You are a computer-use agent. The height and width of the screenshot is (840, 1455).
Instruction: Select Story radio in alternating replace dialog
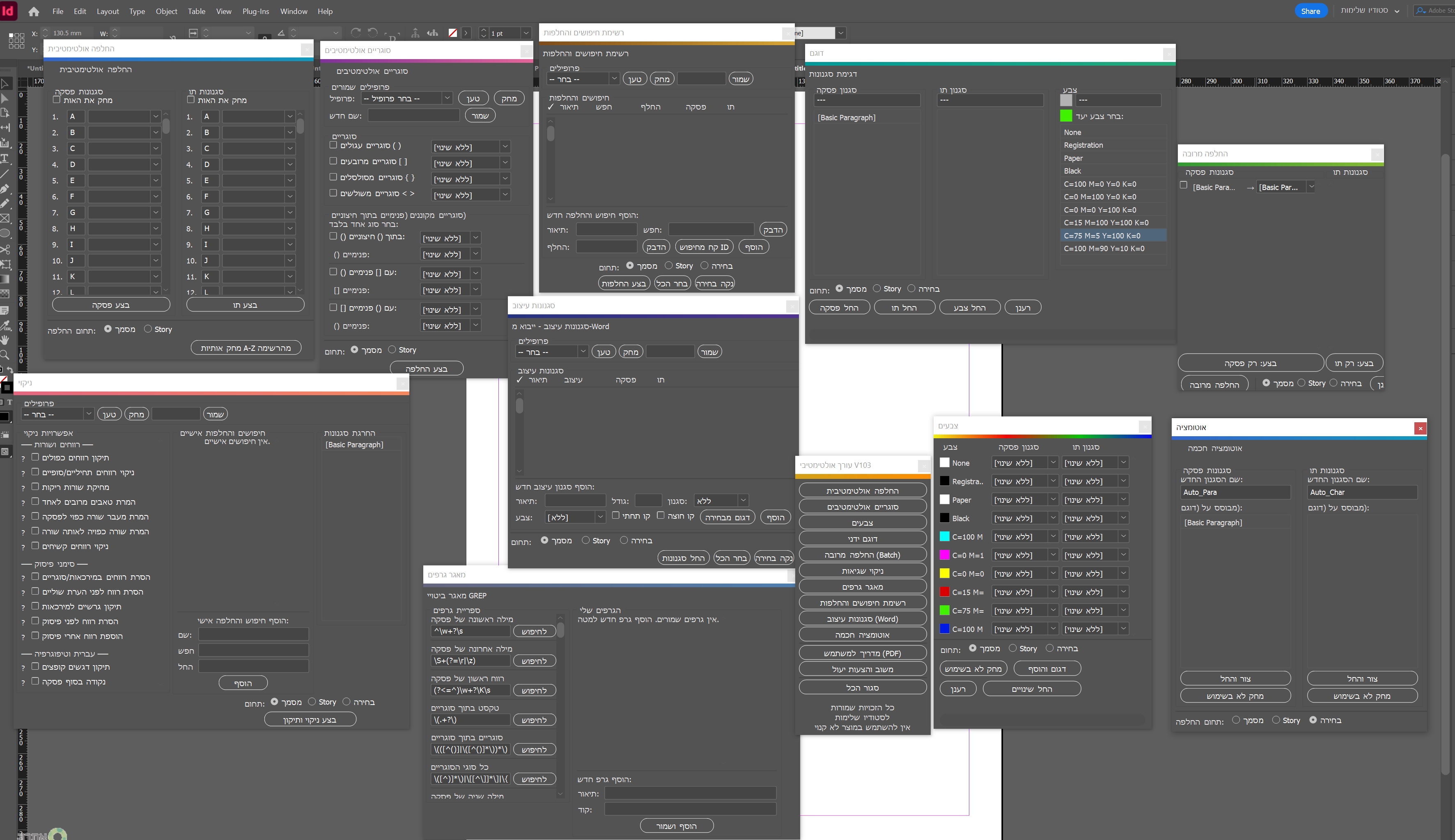[148, 329]
